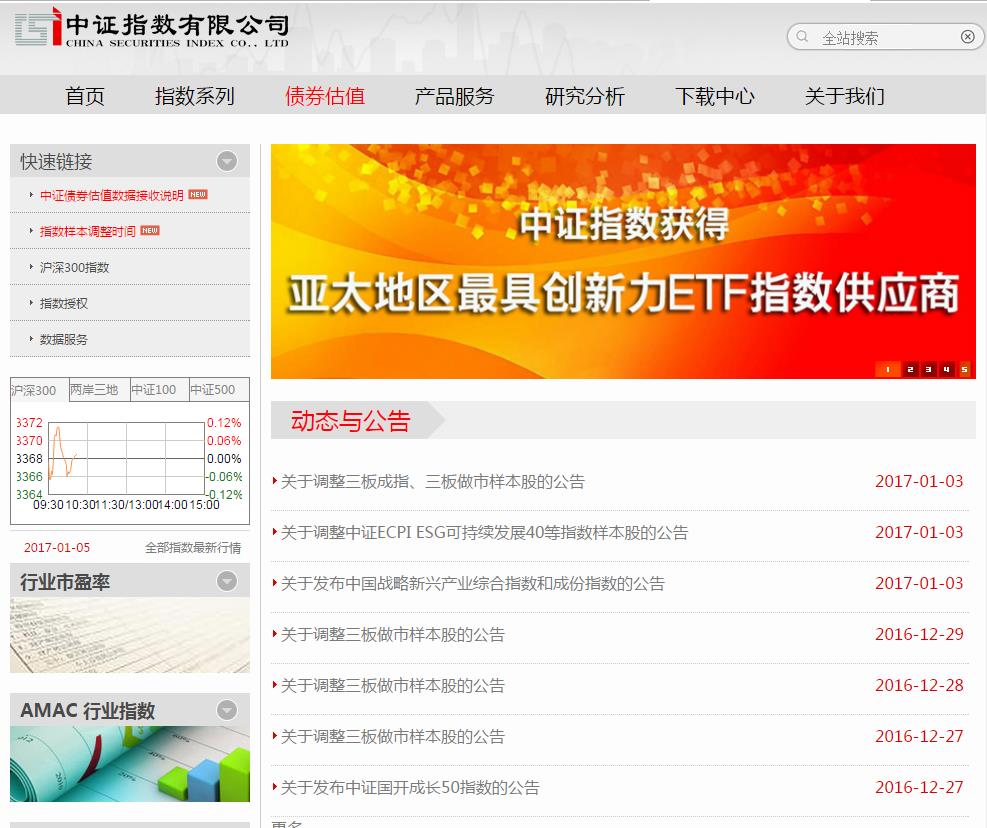987x828 pixels.
Task: Click the AMAC 行业指数 thumbnail image
Action: point(130,764)
